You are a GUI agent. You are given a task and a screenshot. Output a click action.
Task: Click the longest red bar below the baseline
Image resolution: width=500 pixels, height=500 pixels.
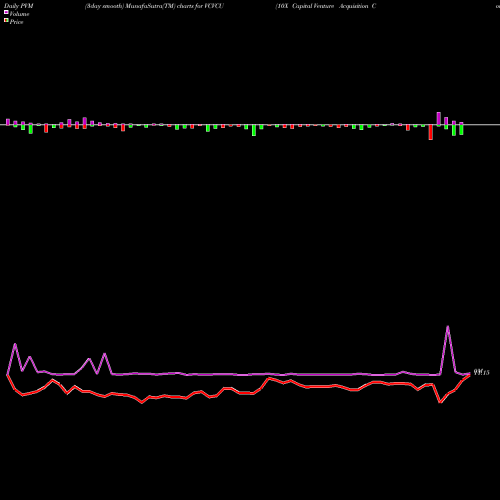(431, 132)
